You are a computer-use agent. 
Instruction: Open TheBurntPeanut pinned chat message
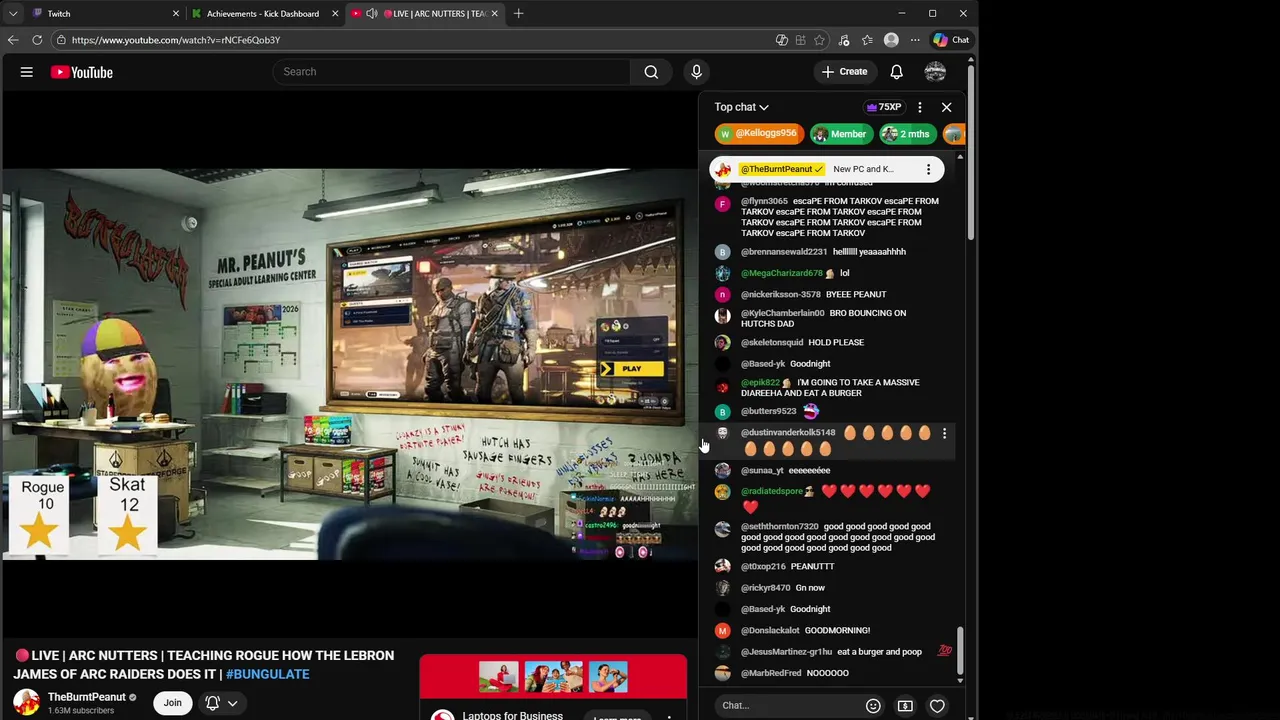click(x=827, y=169)
